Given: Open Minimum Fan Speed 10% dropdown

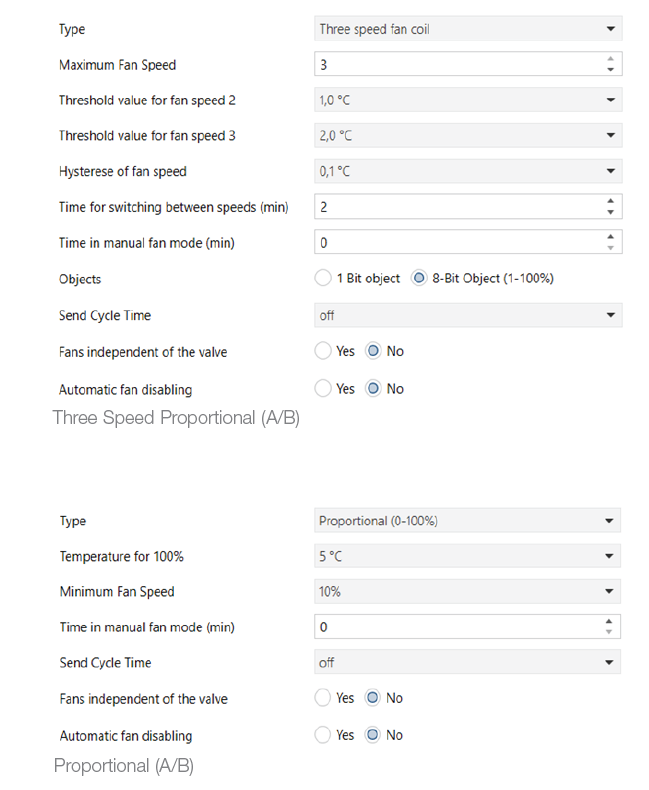Looking at the screenshot, I should (467, 591).
